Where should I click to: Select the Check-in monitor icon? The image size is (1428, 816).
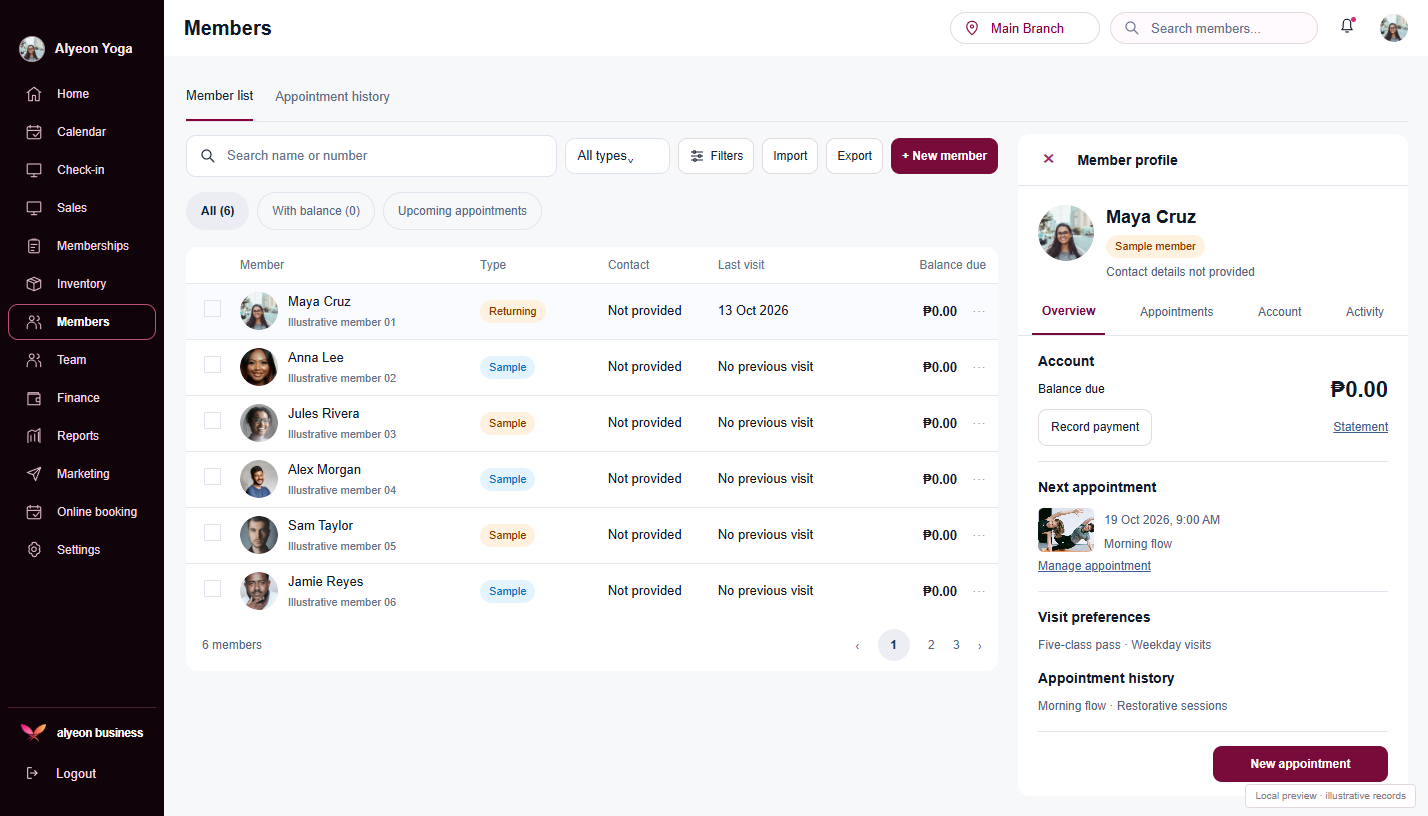point(34,170)
